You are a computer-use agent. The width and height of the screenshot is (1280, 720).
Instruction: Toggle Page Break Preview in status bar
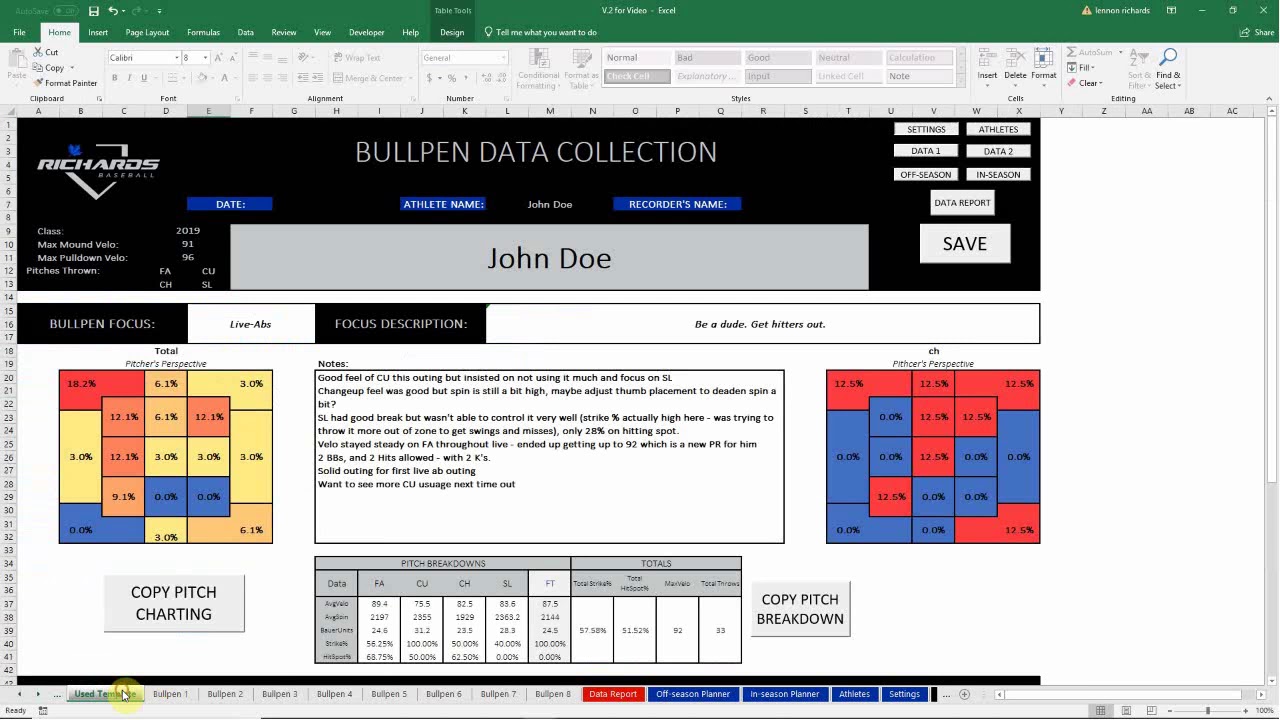click(x=1151, y=711)
